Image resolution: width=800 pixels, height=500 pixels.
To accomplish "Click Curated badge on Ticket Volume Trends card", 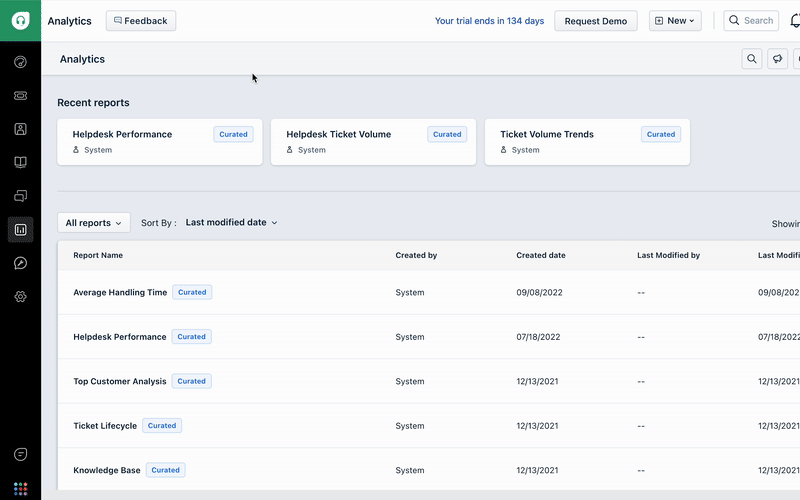I will point(661,134).
